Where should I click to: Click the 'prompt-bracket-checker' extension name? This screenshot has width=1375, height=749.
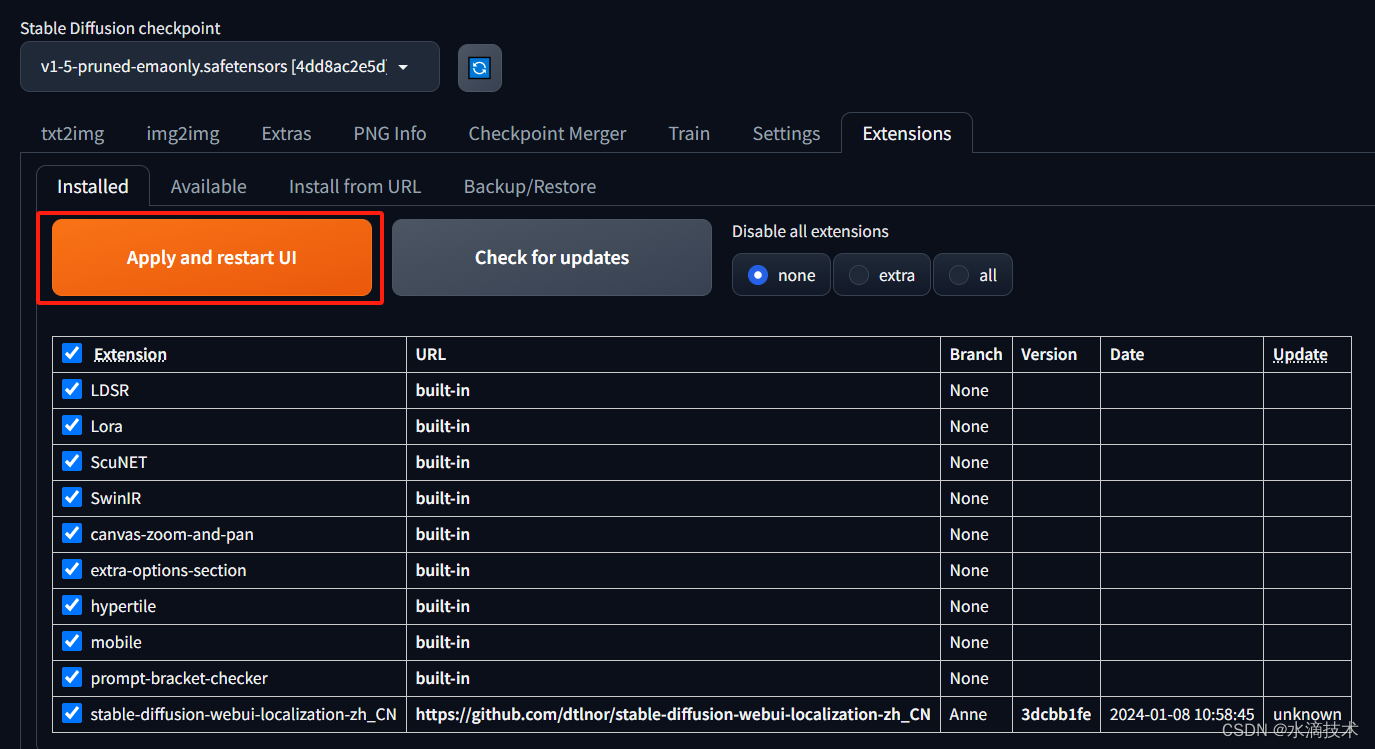[x=179, y=678]
